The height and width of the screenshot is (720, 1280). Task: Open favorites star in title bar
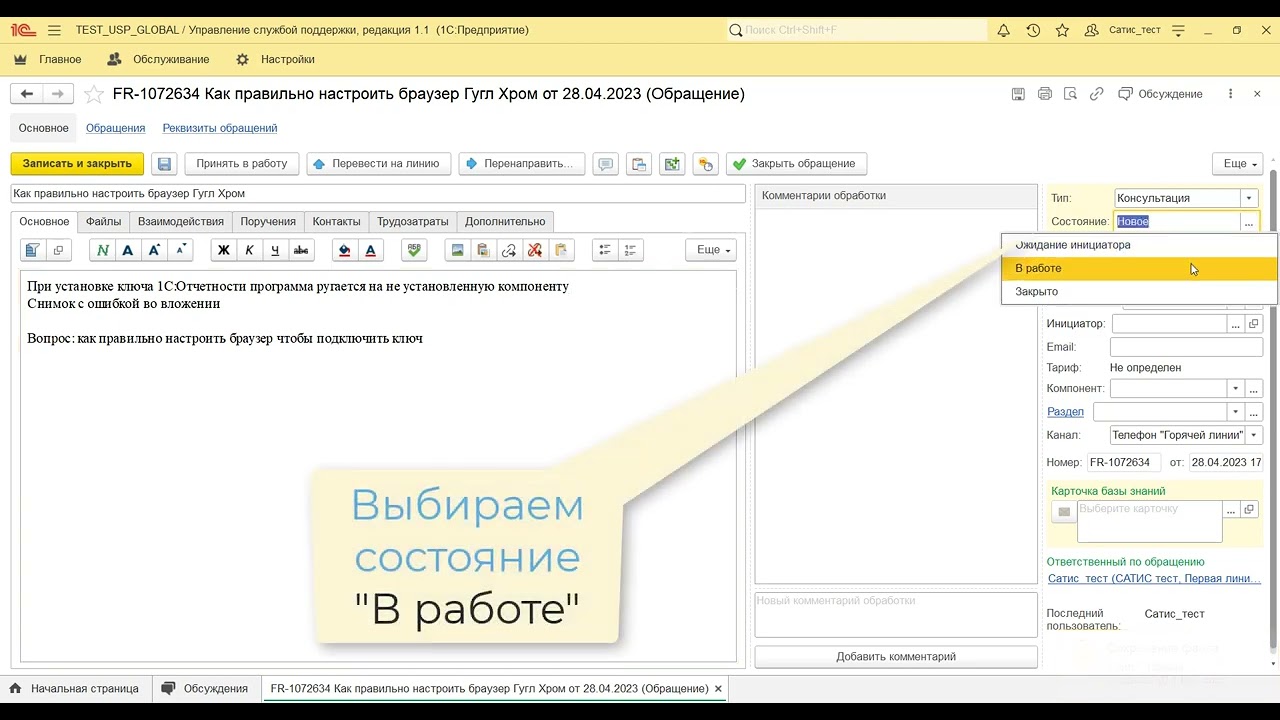[1062, 30]
